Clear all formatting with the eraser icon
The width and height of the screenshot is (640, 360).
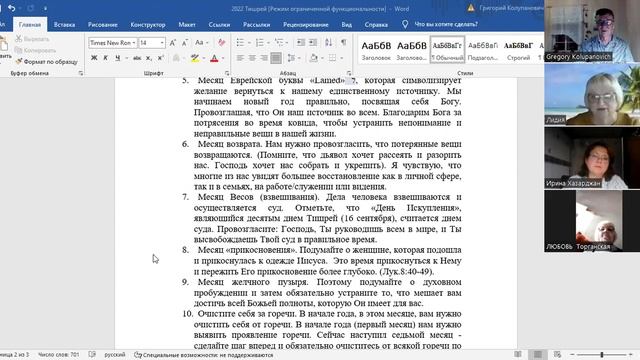(x=222, y=42)
